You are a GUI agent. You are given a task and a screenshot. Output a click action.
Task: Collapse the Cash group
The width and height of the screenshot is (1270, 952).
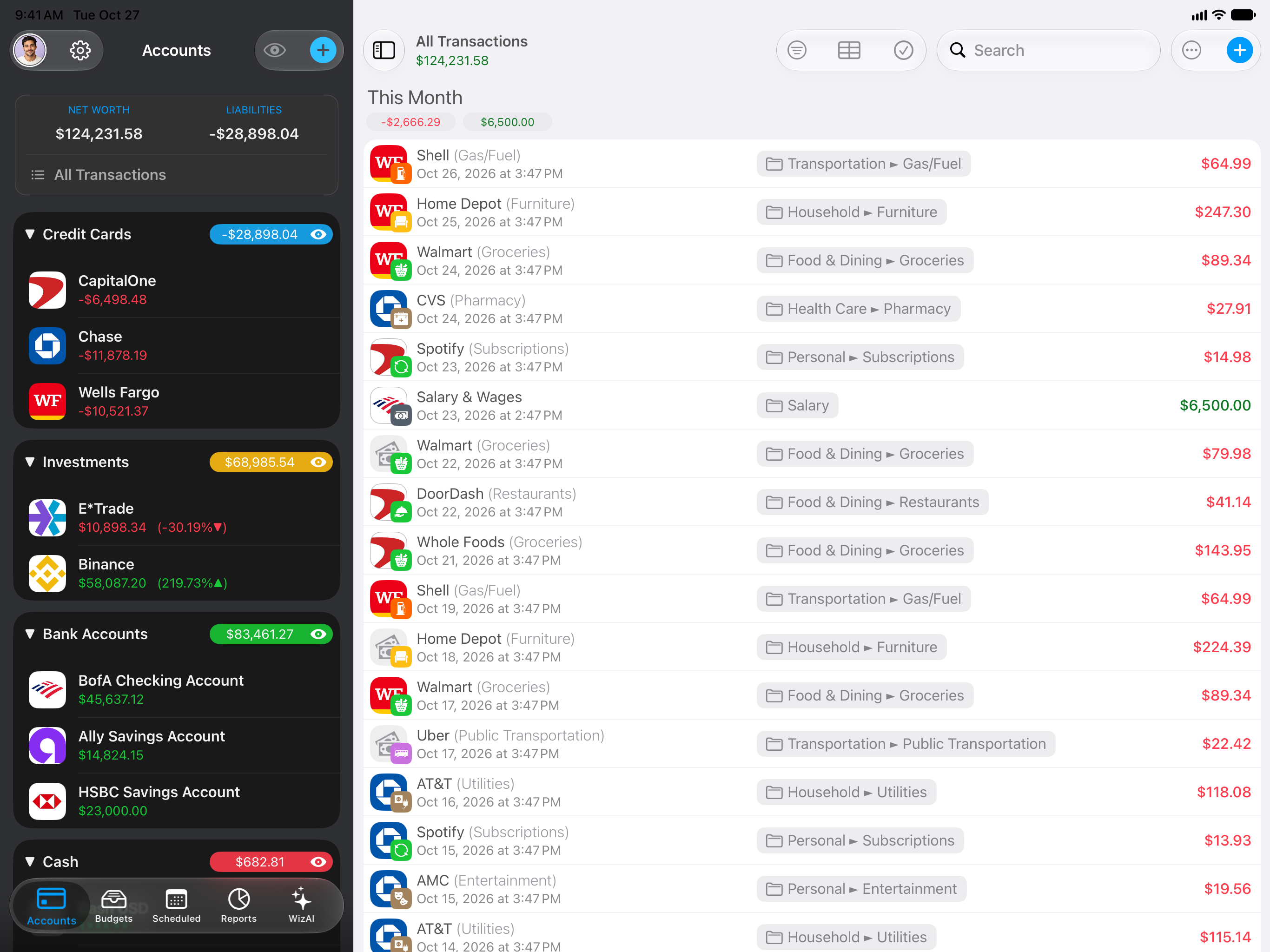[30, 861]
